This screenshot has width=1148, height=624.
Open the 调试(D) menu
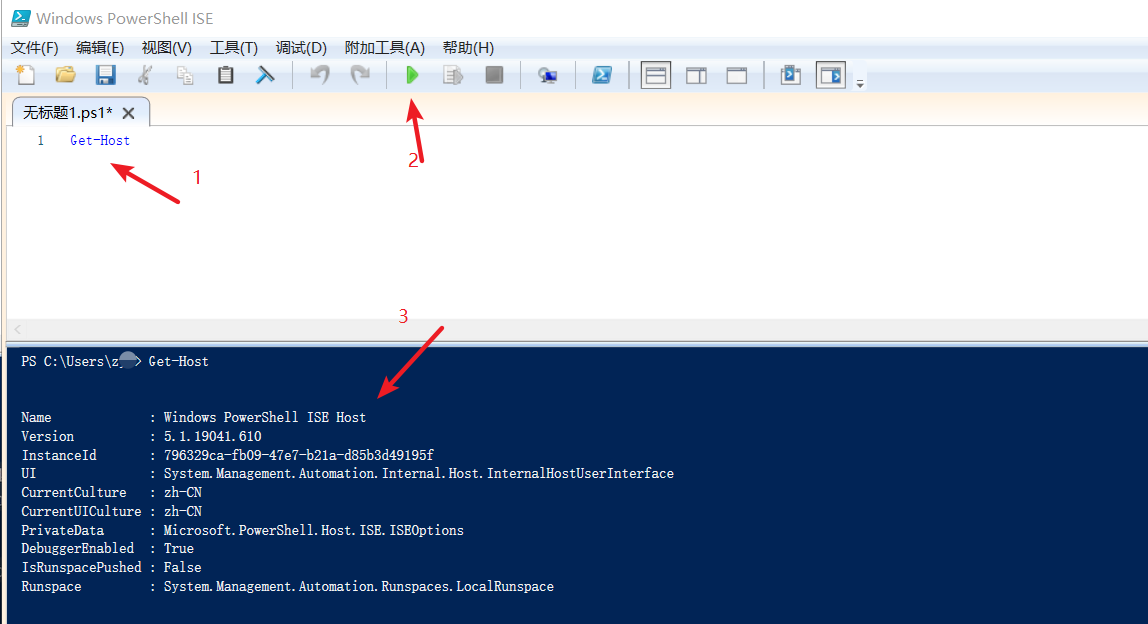point(301,48)
